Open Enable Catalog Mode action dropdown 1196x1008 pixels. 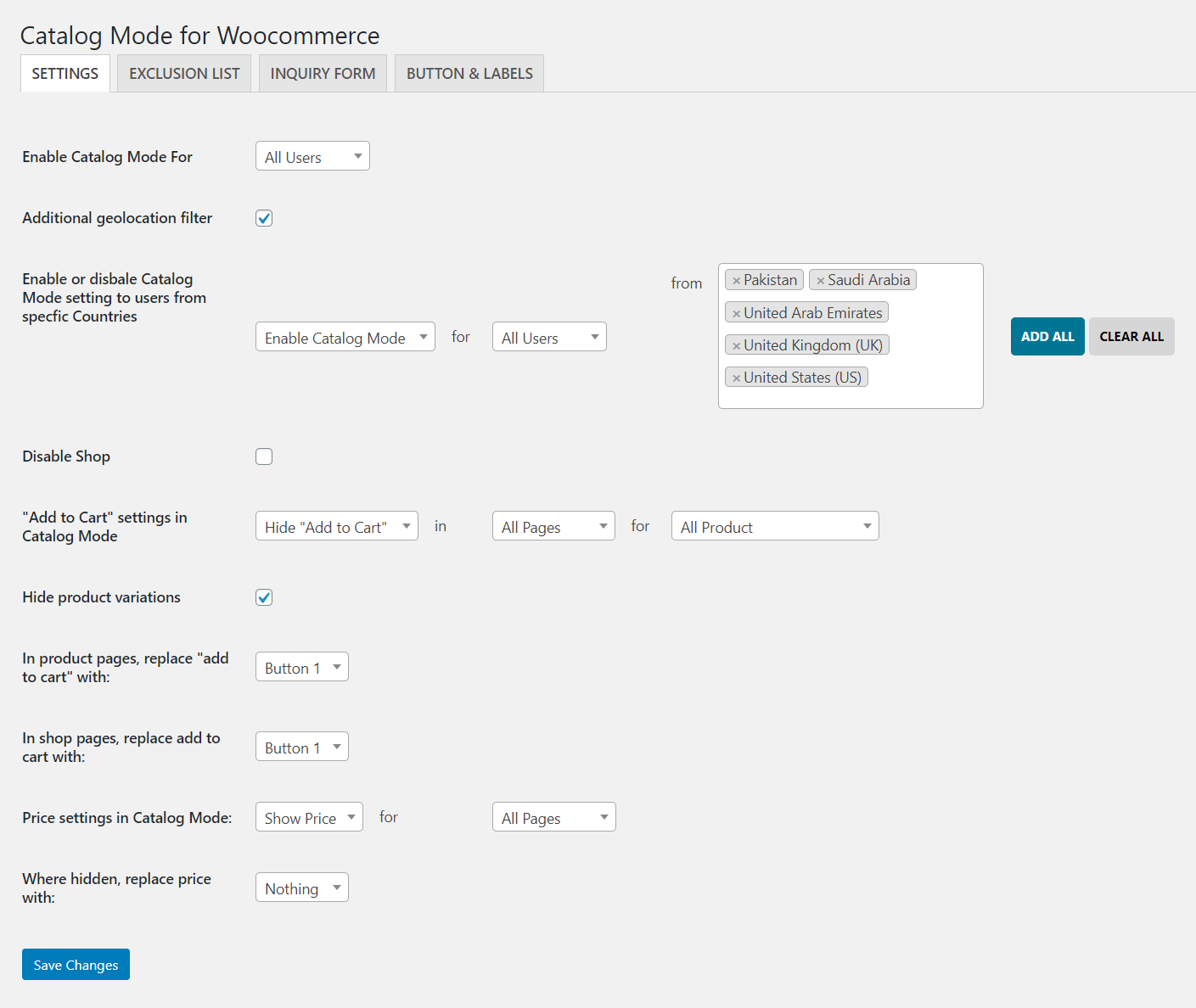(345, 337)
